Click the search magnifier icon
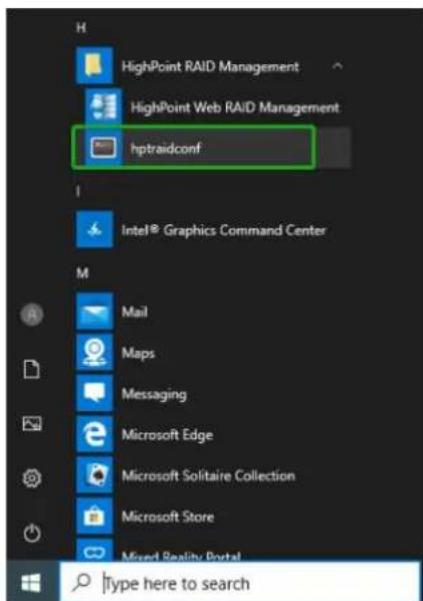The width and height of the screenshot is (423, 601). click(x=81, y=583)
